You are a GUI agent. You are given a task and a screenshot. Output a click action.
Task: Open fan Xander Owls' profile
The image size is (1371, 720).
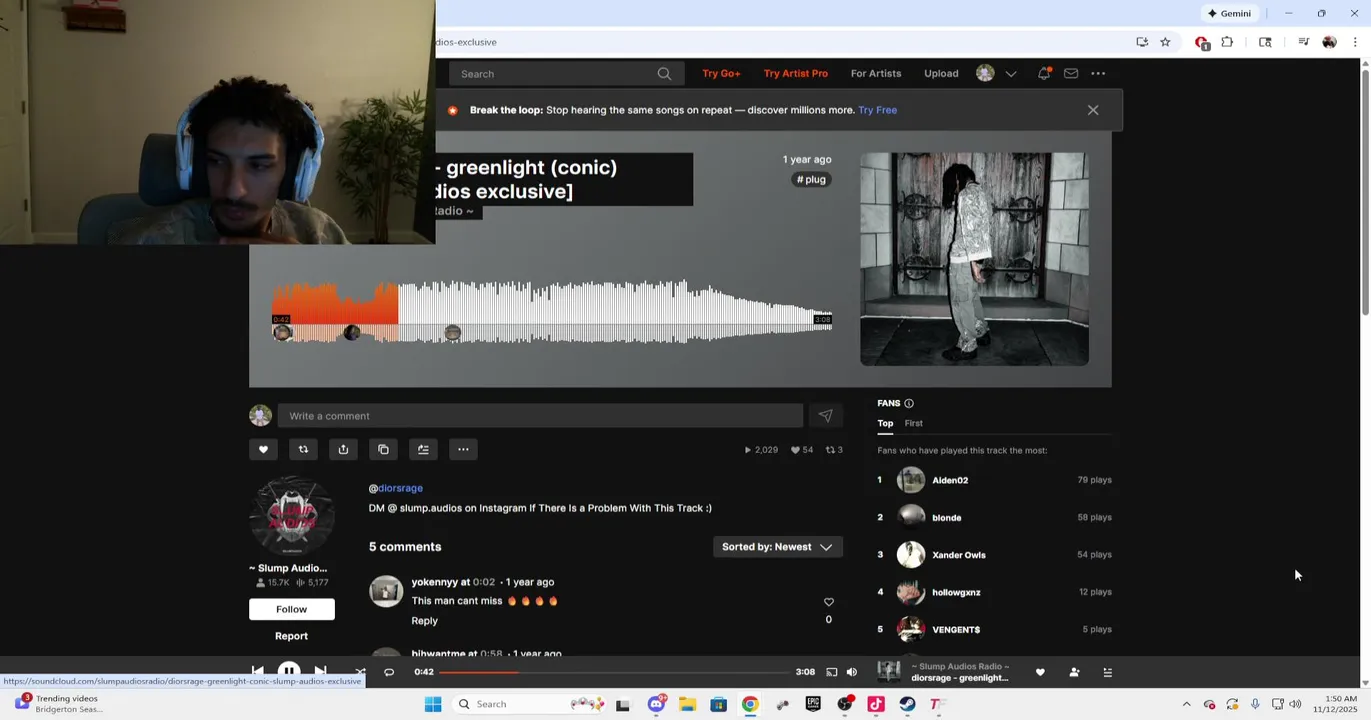(959, 555)
